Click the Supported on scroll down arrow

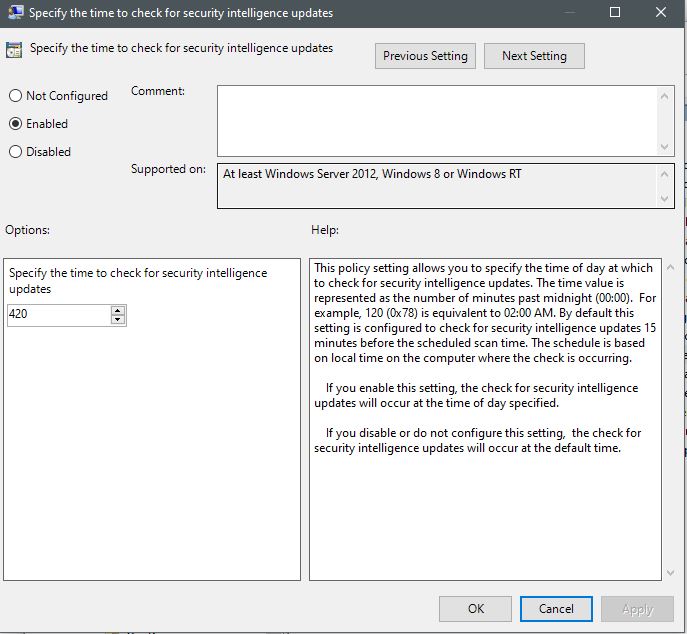(x=664, y=198)
